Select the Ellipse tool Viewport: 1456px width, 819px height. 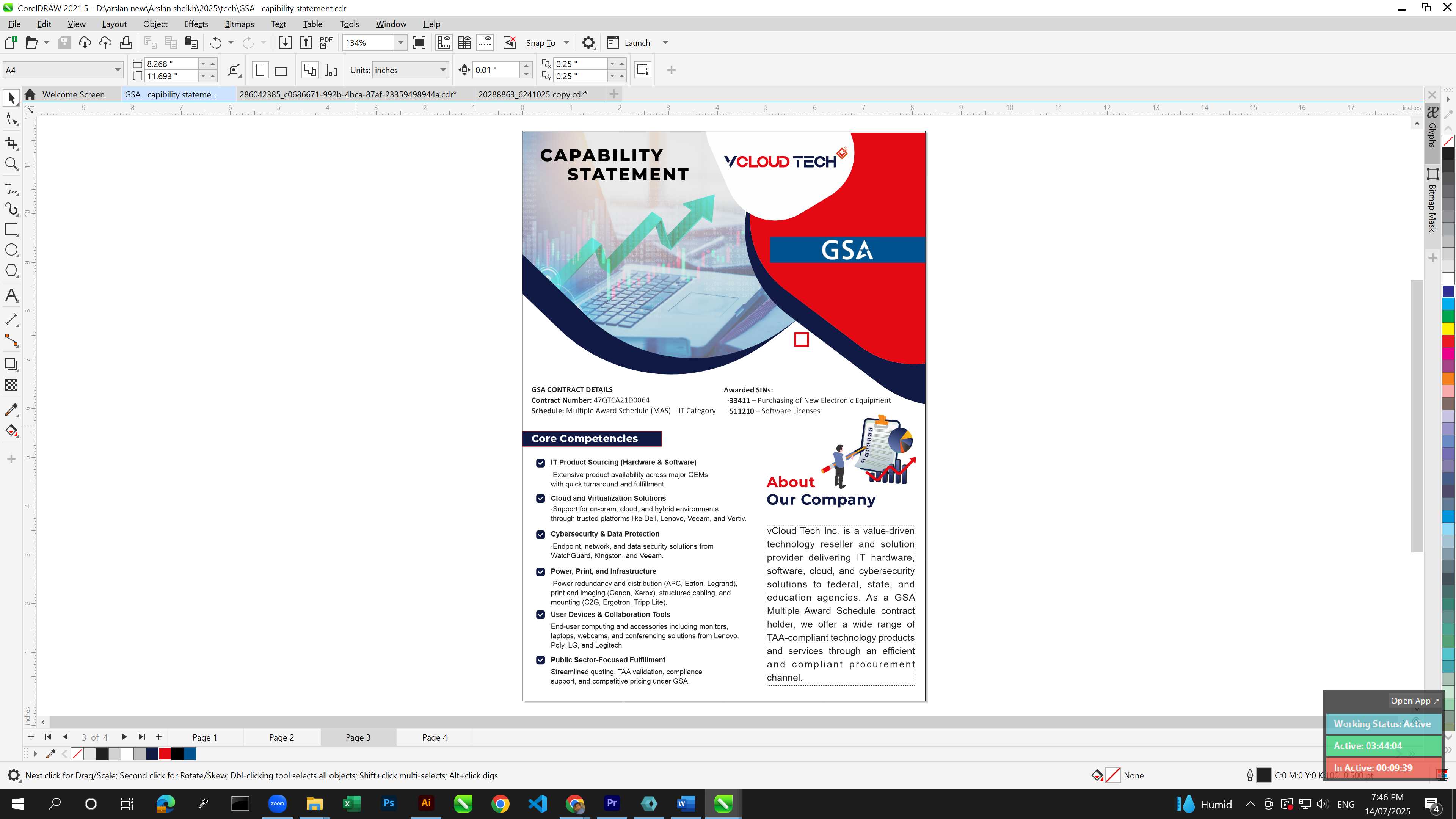click(11, 250)
